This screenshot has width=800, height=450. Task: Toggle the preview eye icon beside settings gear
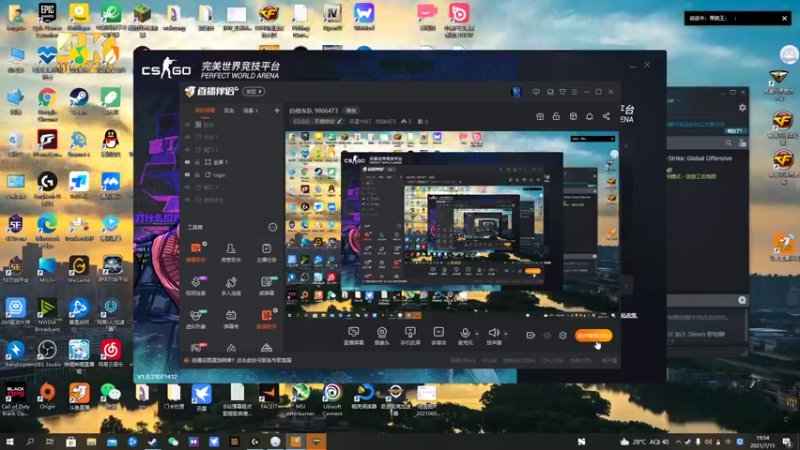[x=547, y=335]
